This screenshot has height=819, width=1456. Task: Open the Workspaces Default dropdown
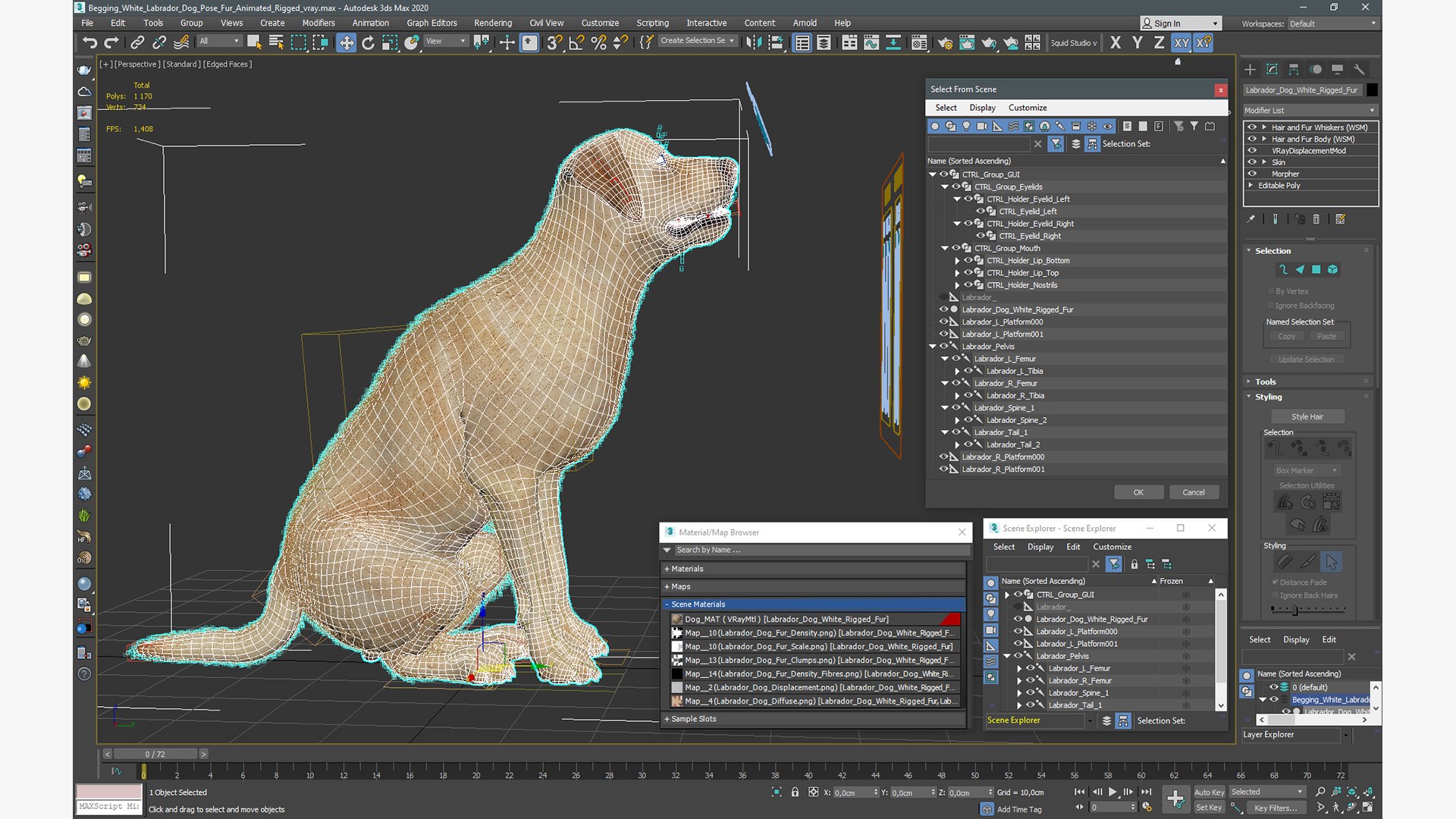coord(1332,24)
